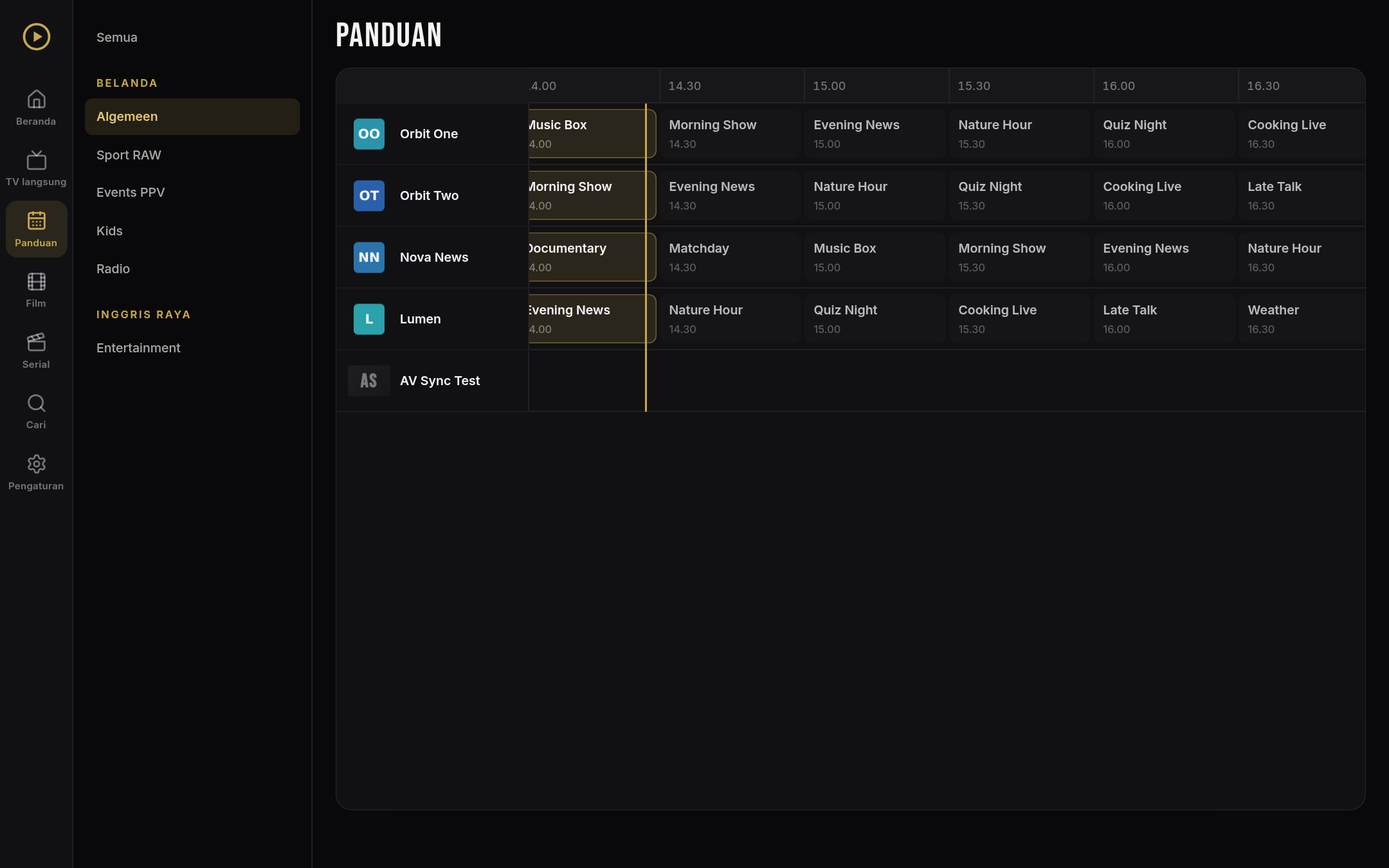Open Weather 16.30 on Lumen
The image size is (1389, 868).
click(x=1302, y=319)
